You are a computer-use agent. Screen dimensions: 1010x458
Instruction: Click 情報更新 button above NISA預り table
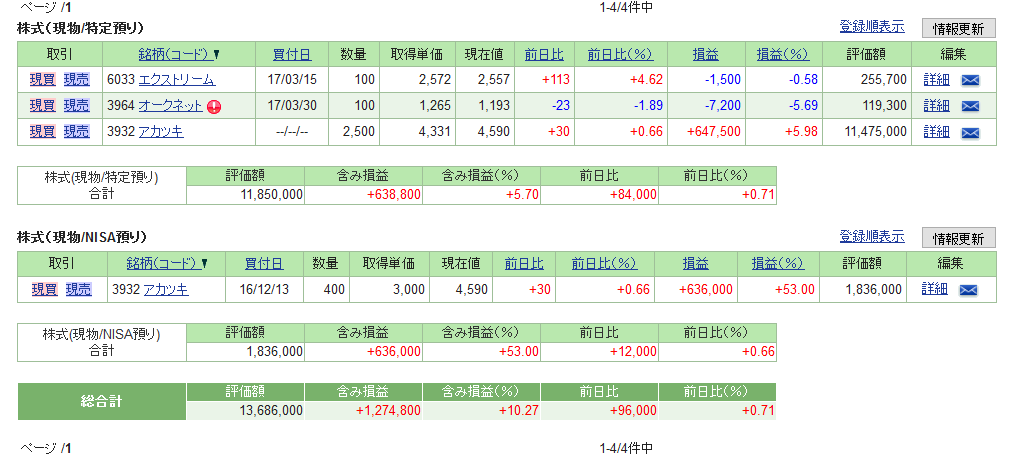(958, 238)
